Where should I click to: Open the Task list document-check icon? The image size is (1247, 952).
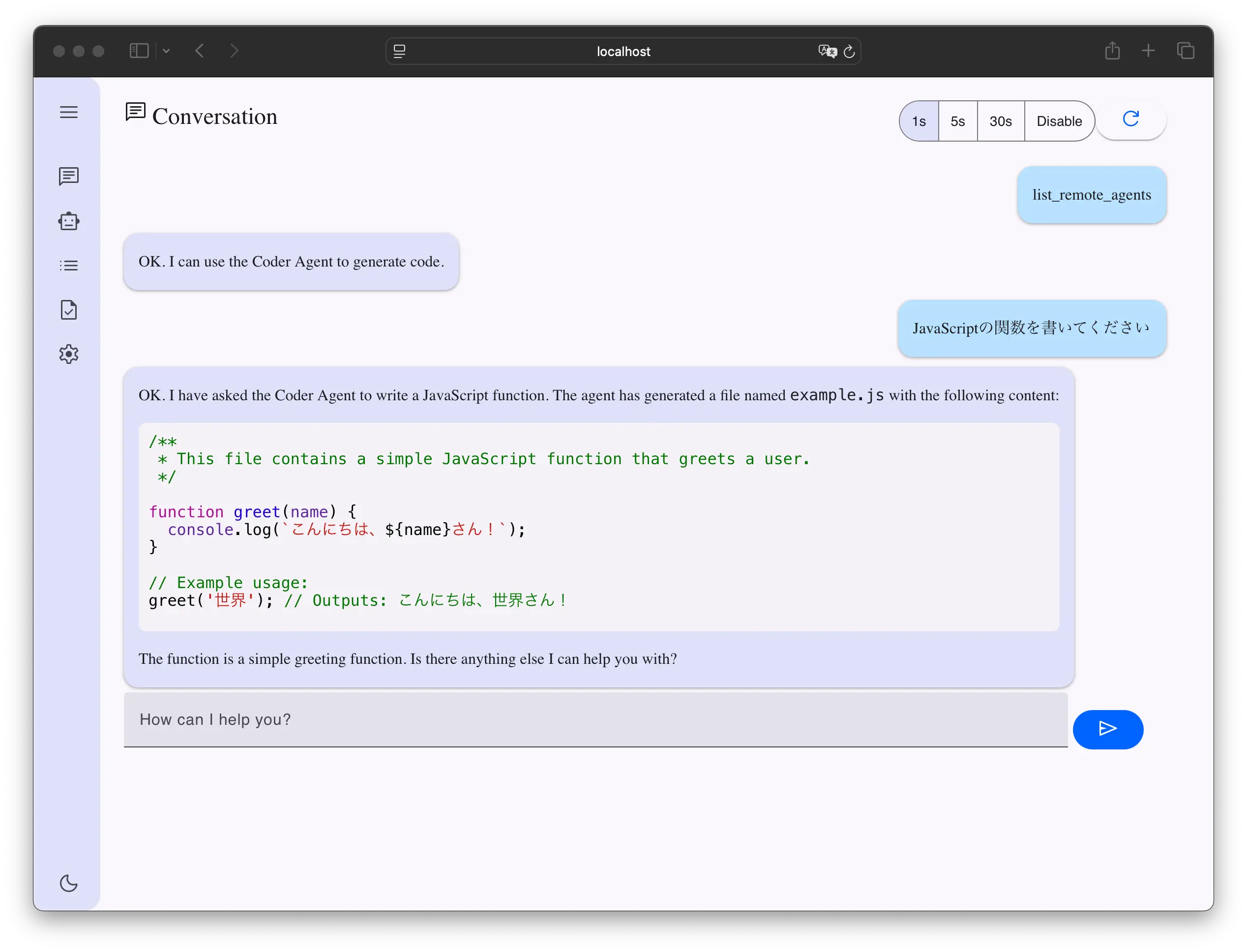(x=68, y=310)
